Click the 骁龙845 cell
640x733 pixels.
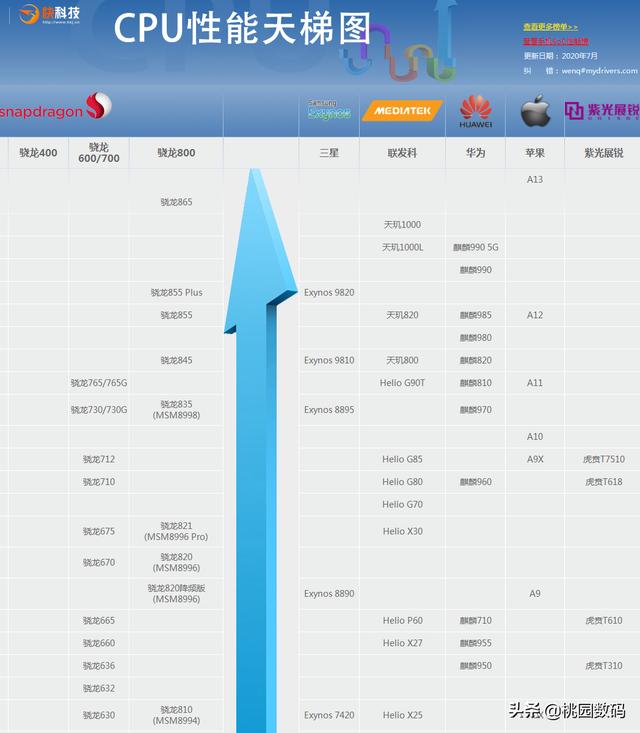pos(176,360)
